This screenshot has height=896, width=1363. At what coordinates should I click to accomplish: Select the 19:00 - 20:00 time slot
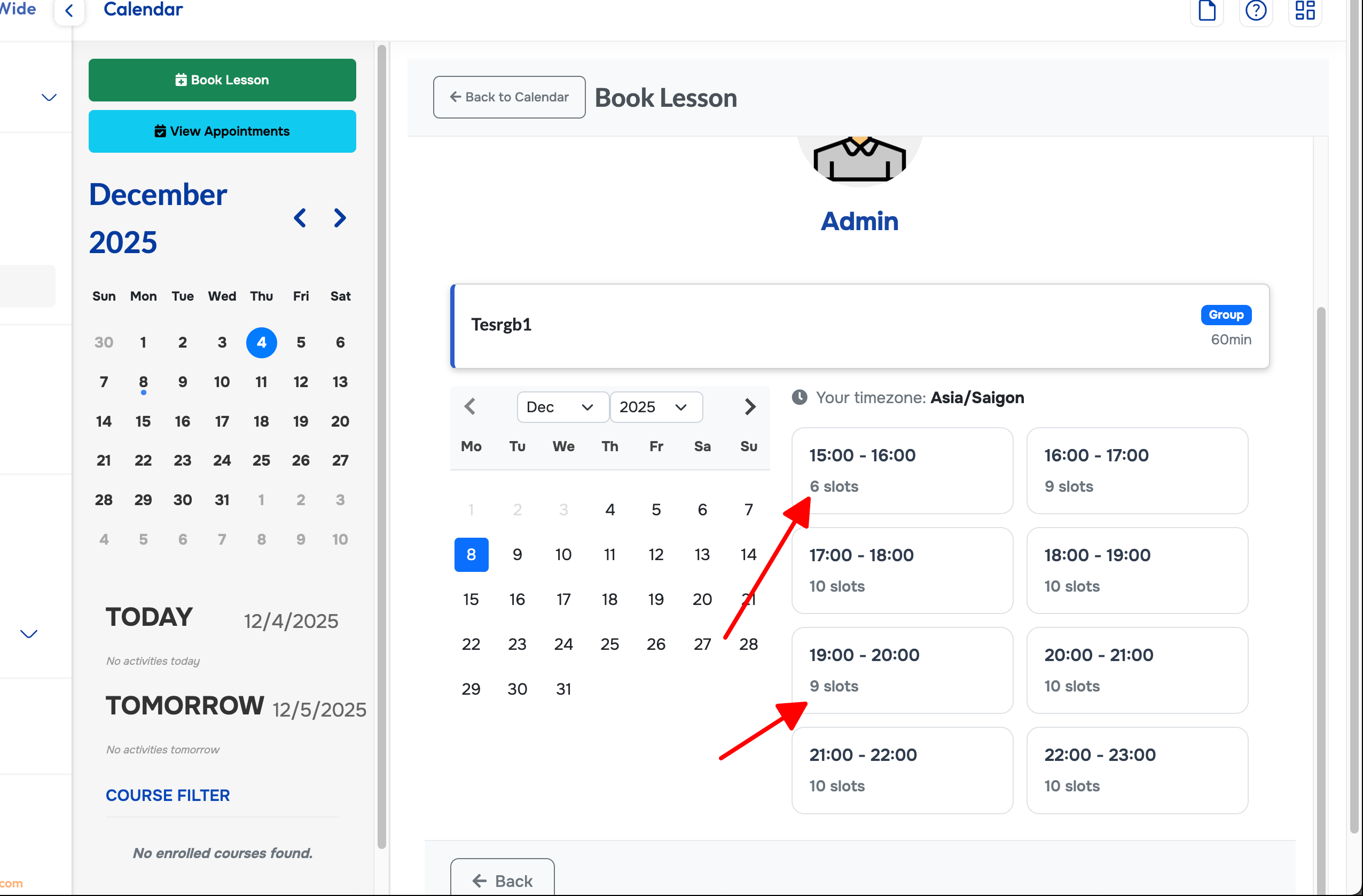(x=902, y=670)
